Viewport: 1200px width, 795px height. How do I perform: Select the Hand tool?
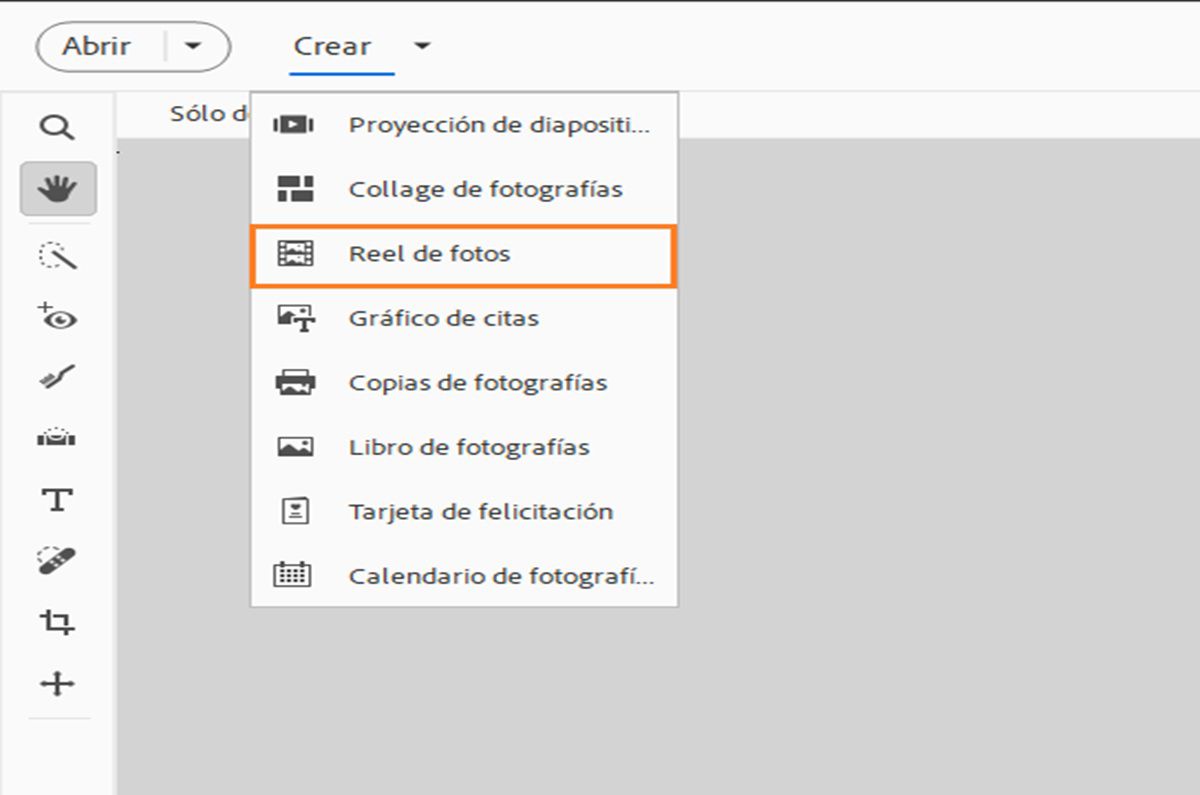tap(58, 188)
